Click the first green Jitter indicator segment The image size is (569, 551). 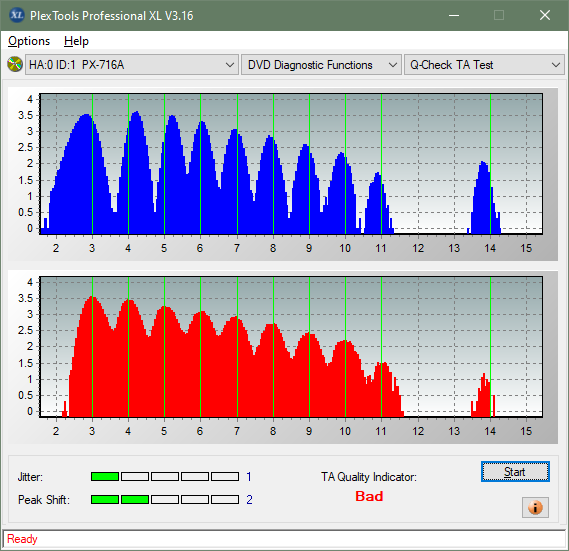[x=105, y=476]
